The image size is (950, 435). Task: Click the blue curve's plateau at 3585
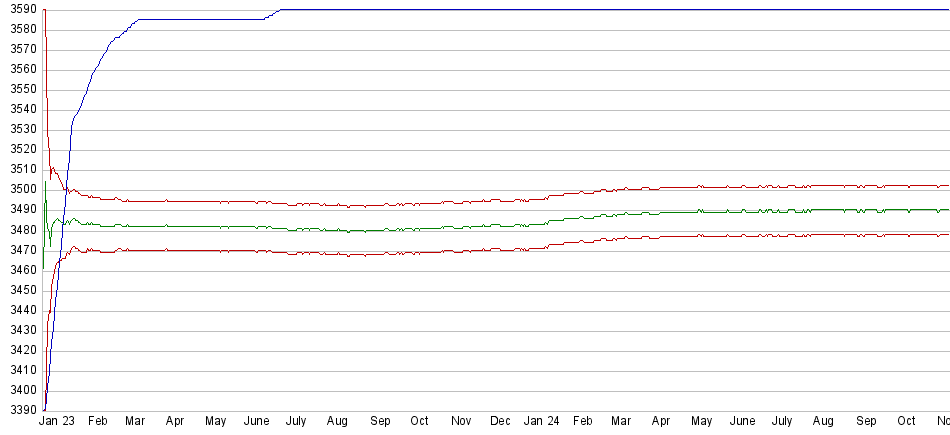[x=200, y=19]
